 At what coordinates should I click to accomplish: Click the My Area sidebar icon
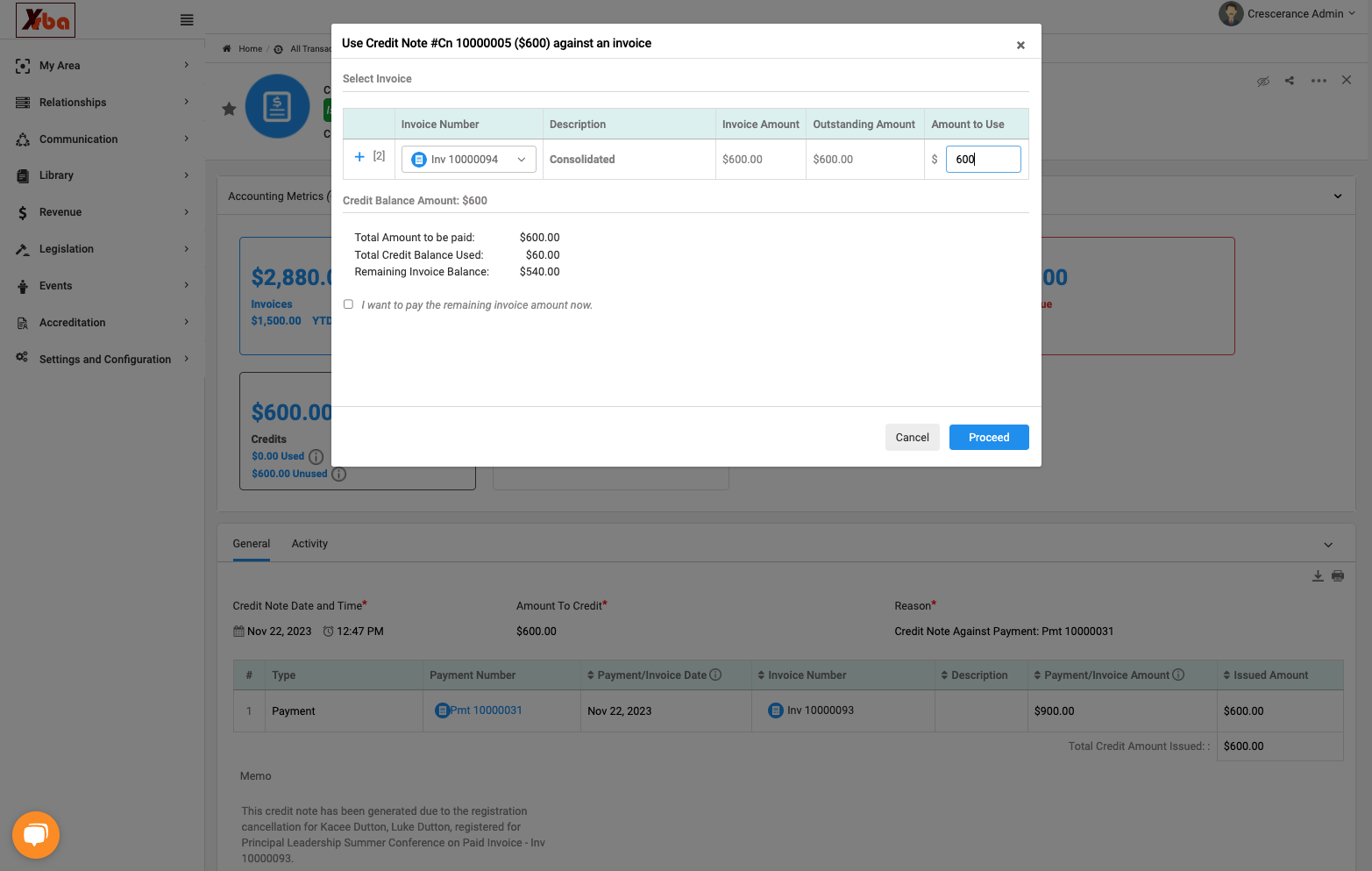click(23, 66)
